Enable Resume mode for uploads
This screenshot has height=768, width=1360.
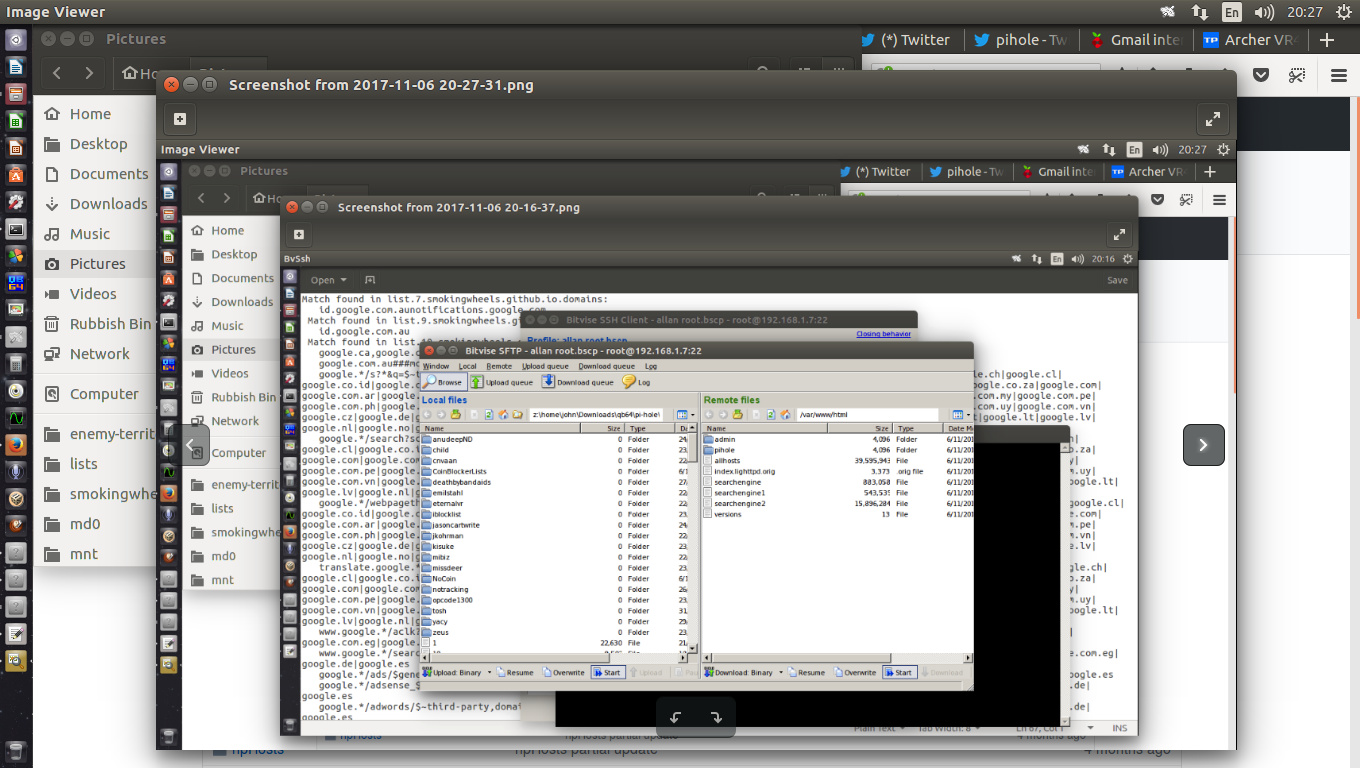(515, 672)
